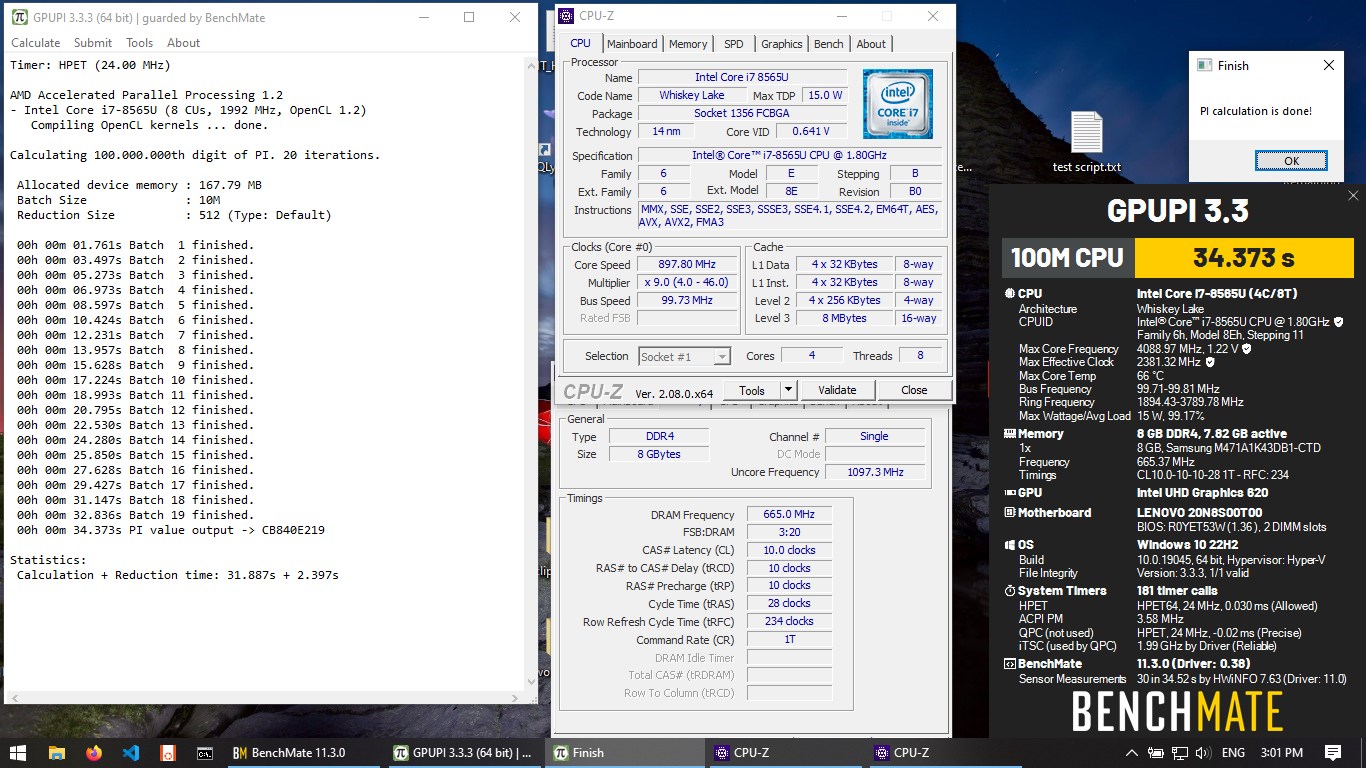Close the BenchMate result overlay
The height and width of the screenshot is (768, 1366).
coord(1353,196)
